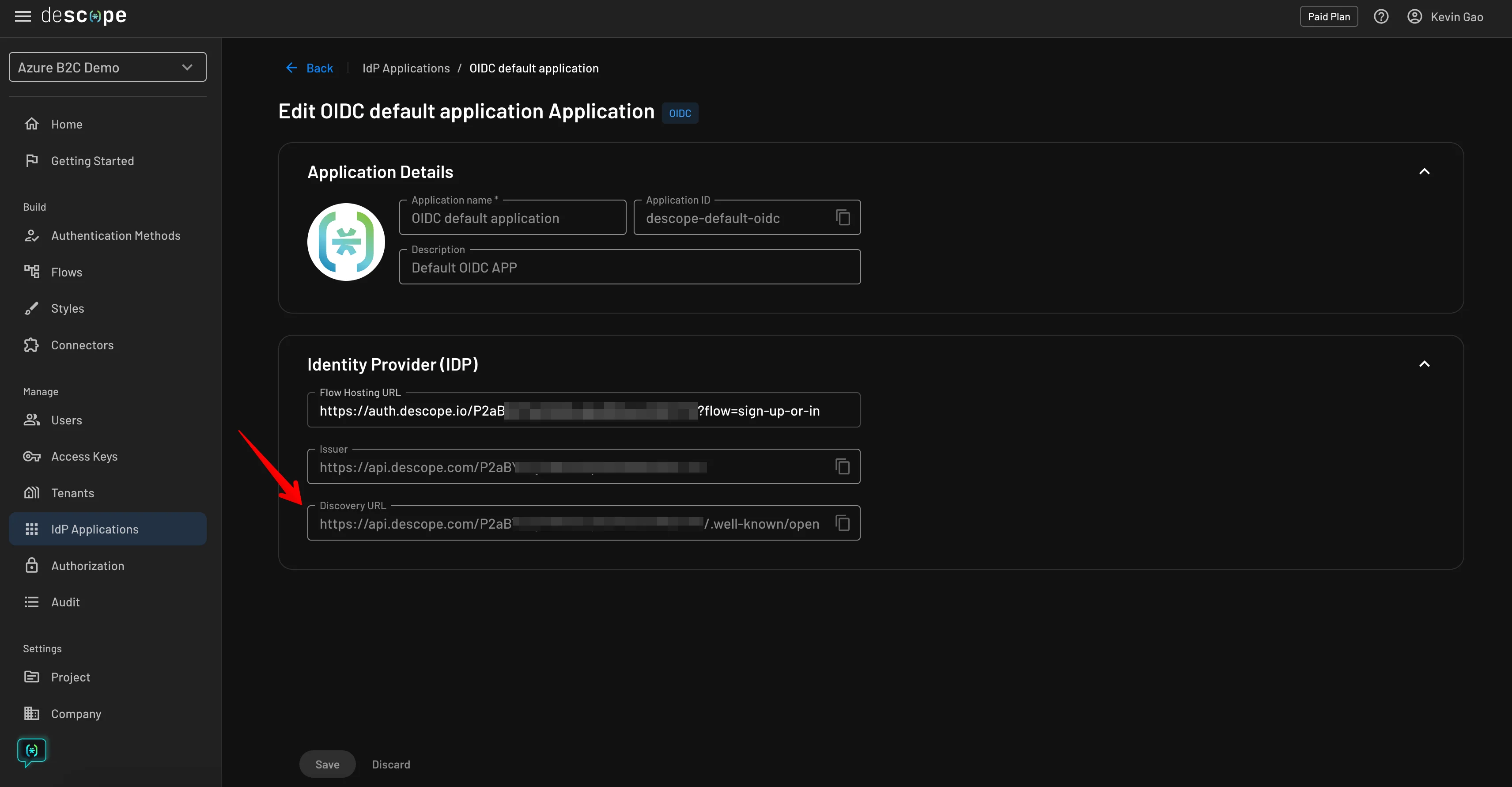Image resolution: width=1512 pixels, height=787 pixels.
Task: Open the Styles section
Action: coord(67,308)
